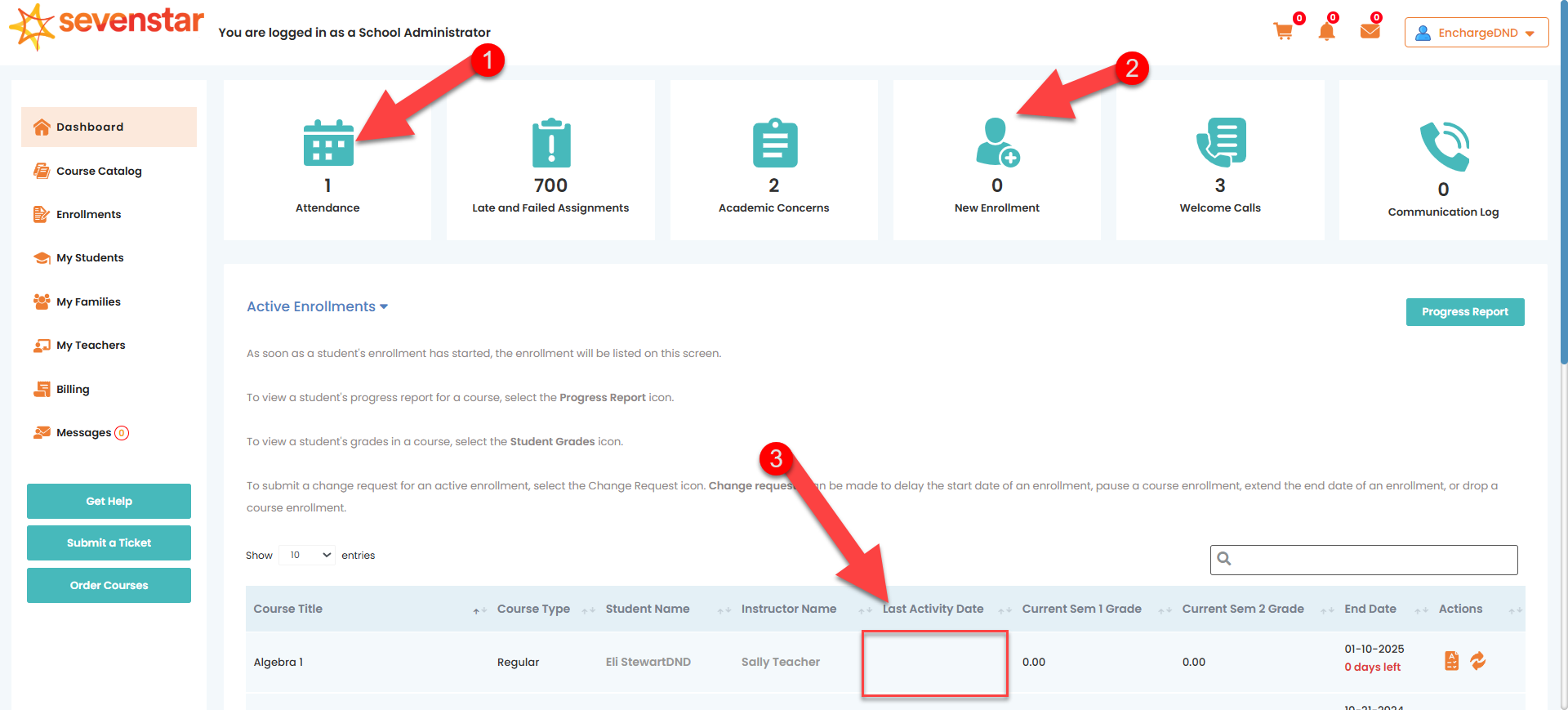This screenshot has height=710, width=1568.
Task: Open the EnchargeDND user account menu
Action: (x=1477, y=33)
